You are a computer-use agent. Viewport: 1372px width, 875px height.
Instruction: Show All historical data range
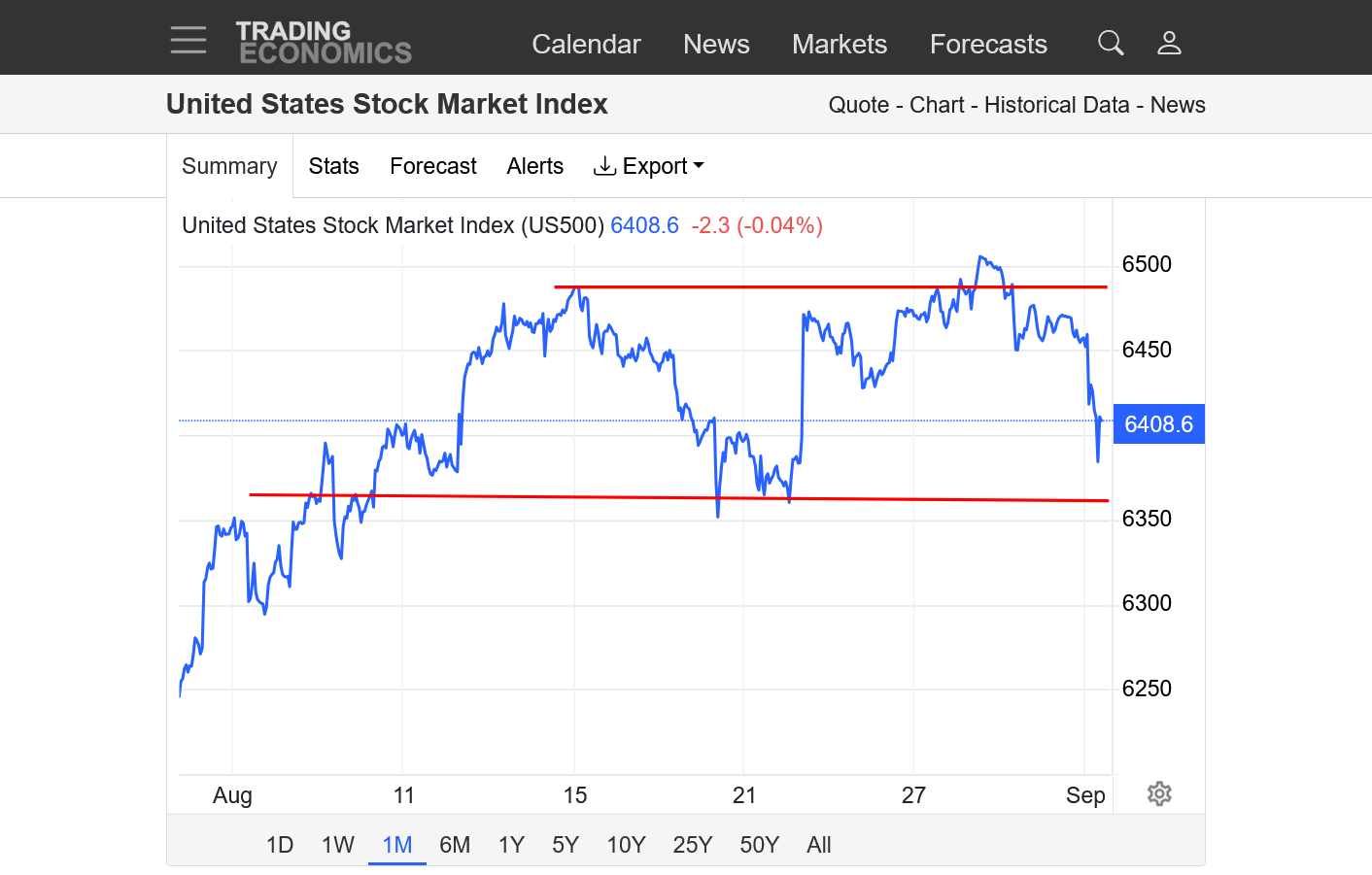click(x=819, y=845)
